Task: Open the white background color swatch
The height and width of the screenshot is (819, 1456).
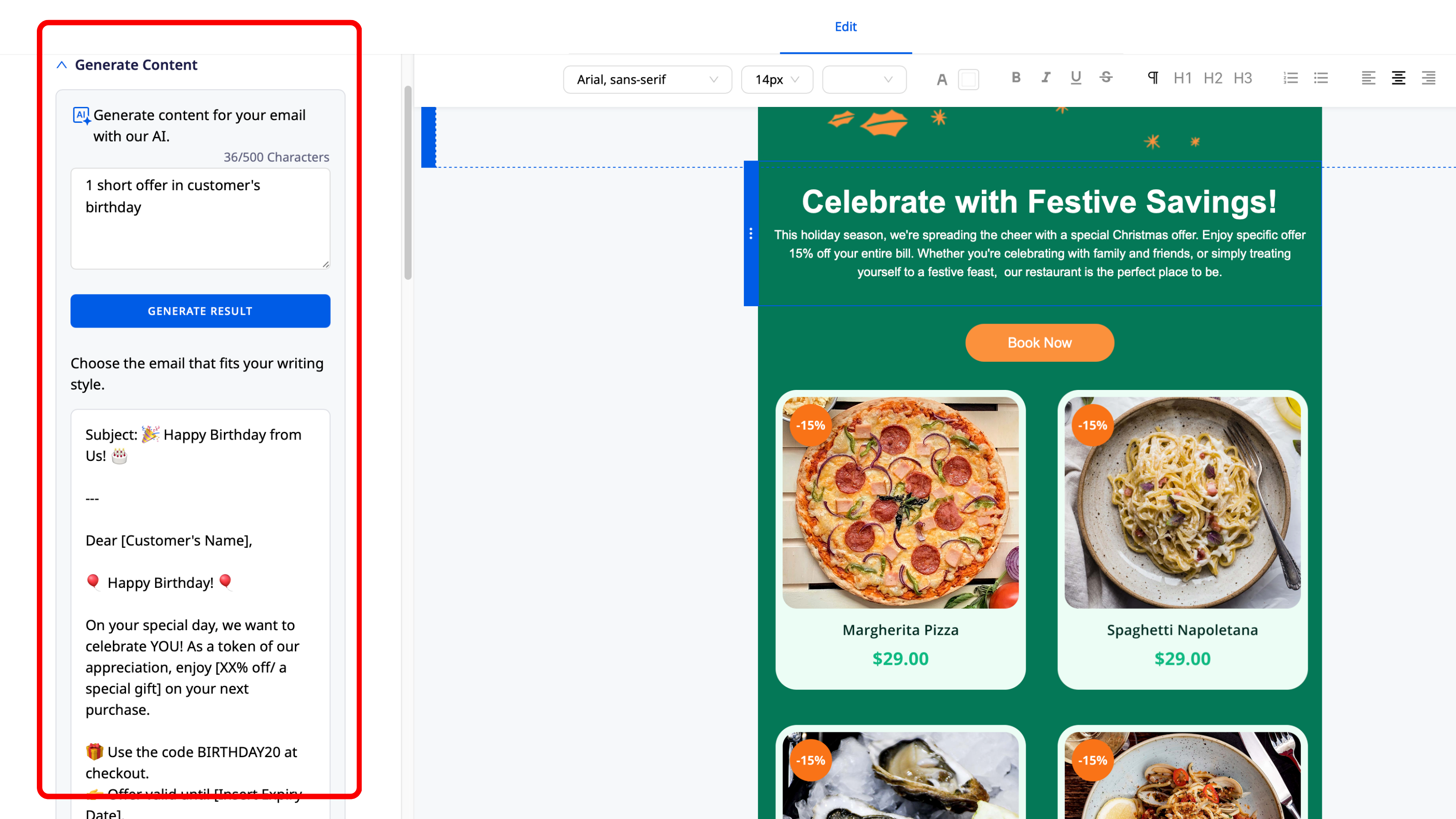Action: [968, 80]
